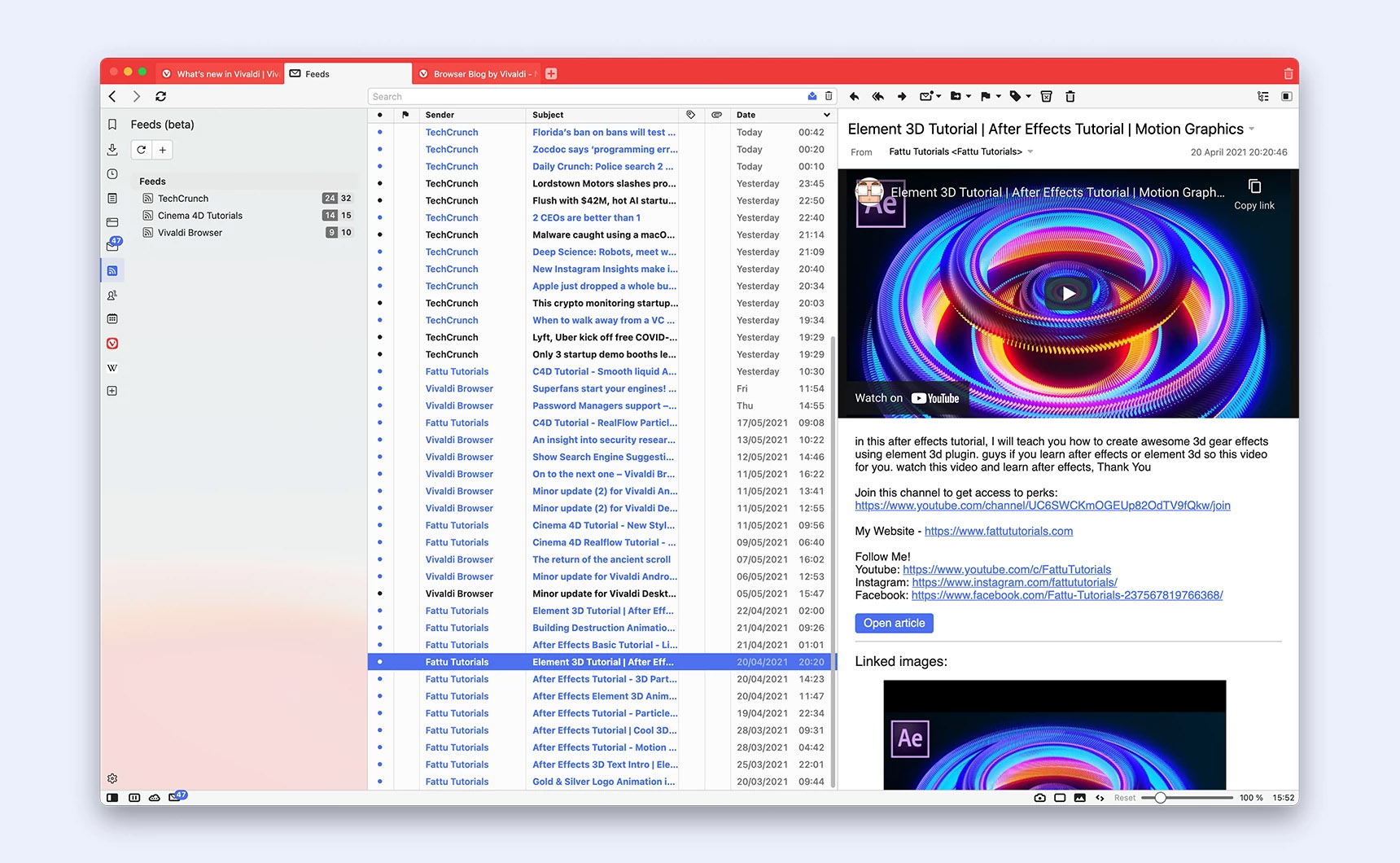Toggle unread dot on 'Gold & Silver Logo' row

(379, 782)
